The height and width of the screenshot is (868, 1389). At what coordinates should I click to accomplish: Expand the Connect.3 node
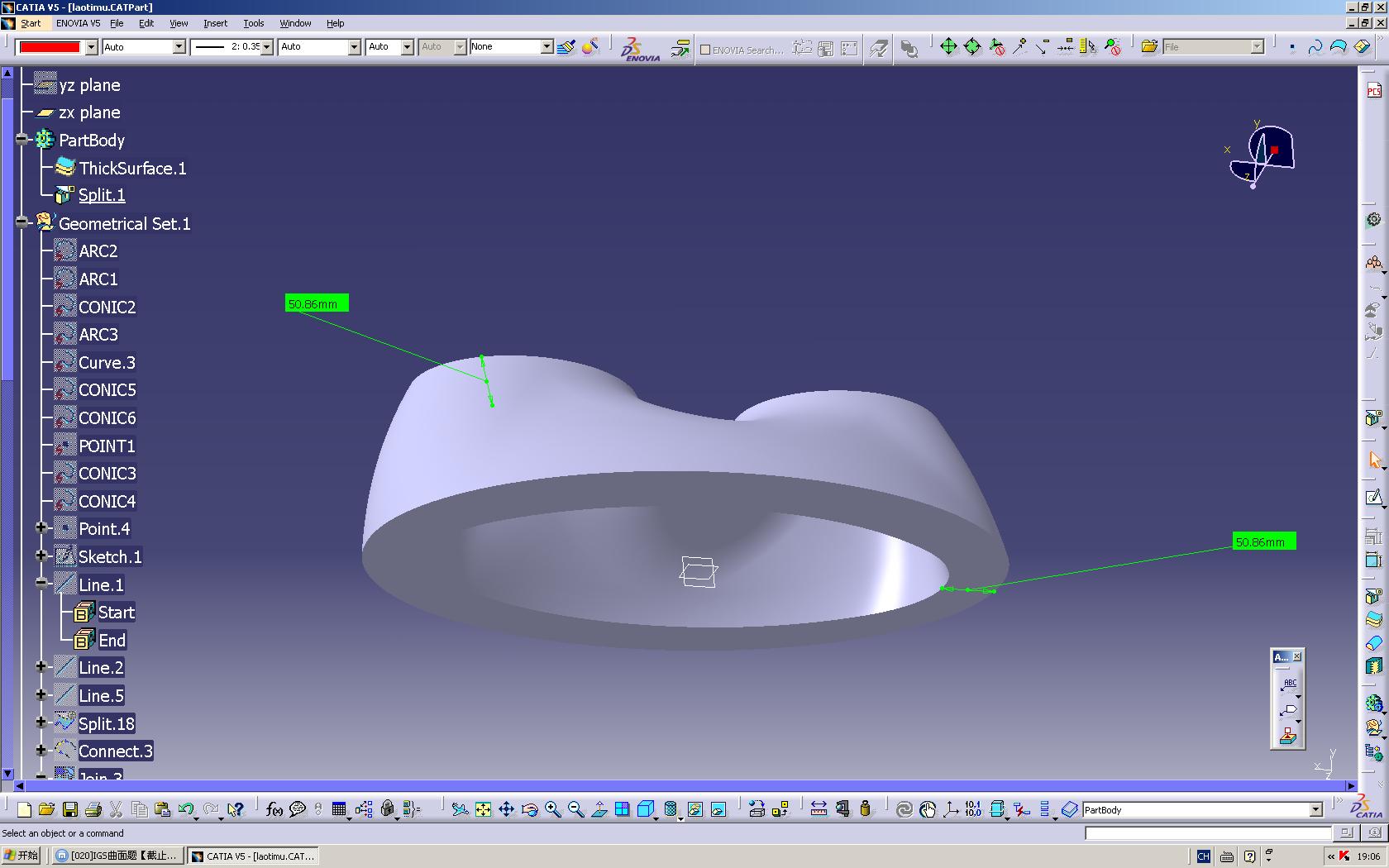tap(41, 750)
